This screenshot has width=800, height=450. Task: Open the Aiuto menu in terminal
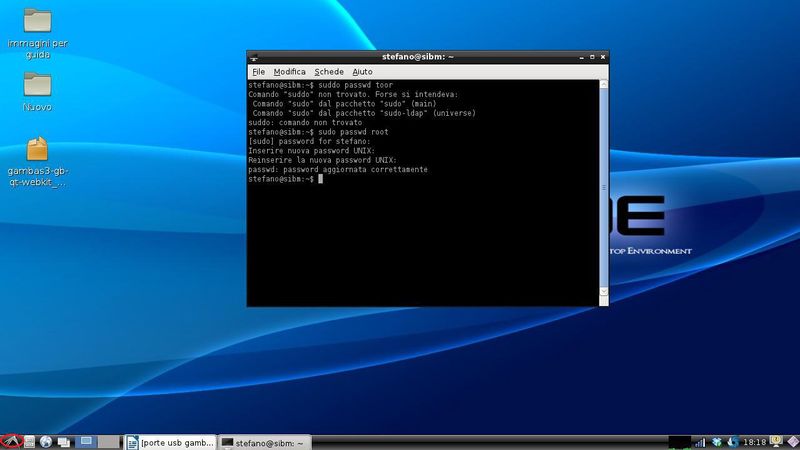point(362,72)
